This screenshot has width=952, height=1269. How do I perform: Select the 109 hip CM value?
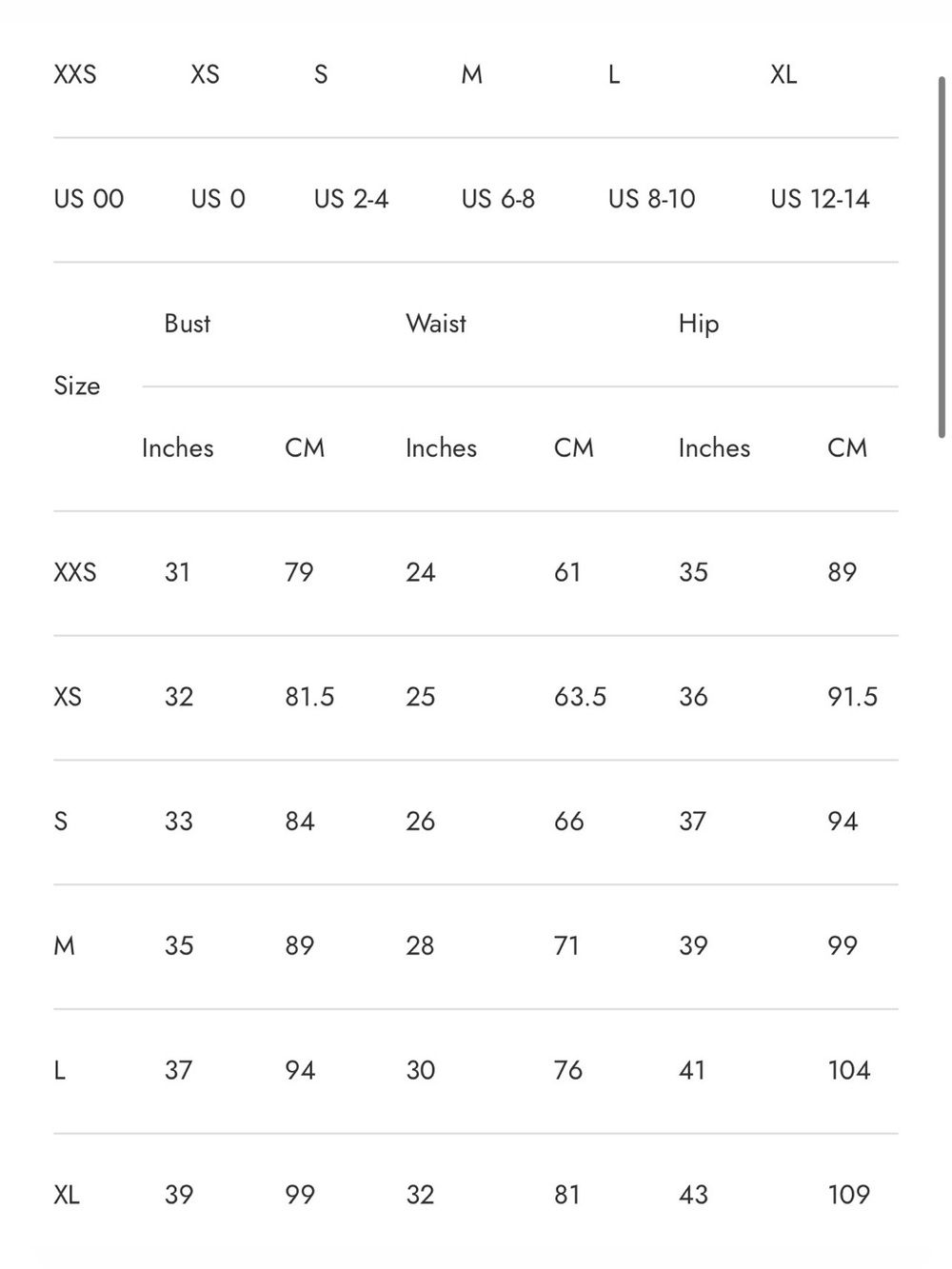849,1195
